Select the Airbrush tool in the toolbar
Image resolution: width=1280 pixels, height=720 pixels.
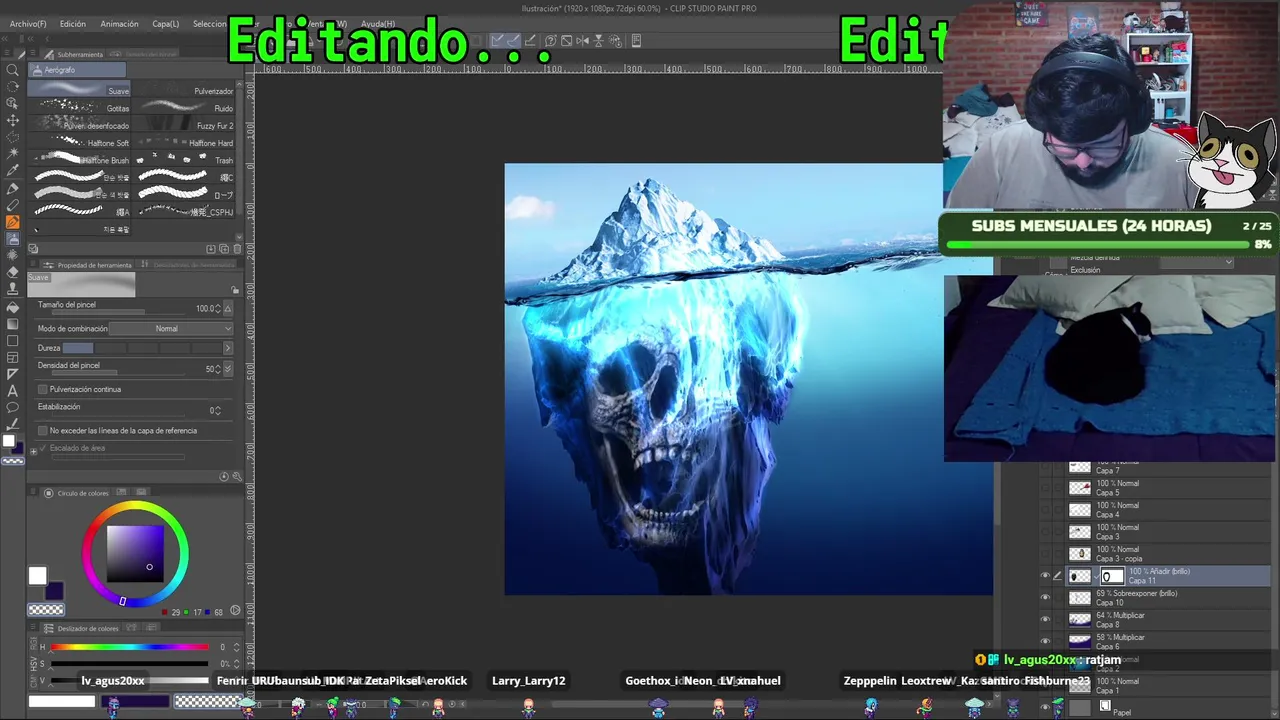(x=13, y=239)
